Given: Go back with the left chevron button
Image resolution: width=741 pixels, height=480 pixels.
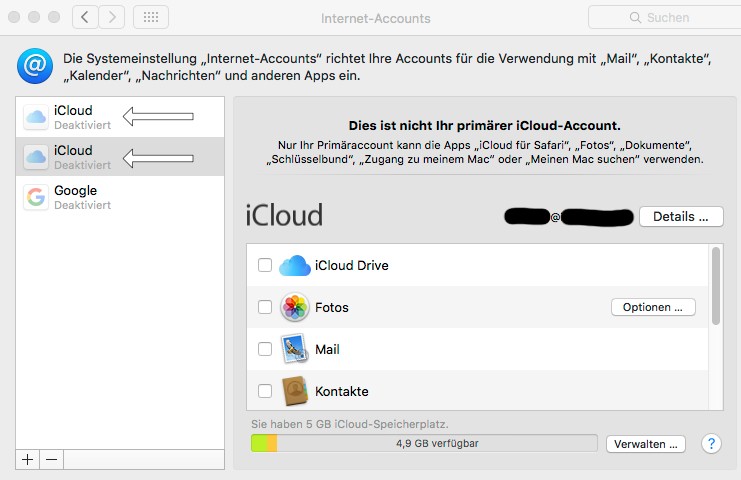Looking at the screenshot, I should click(85, 17).
